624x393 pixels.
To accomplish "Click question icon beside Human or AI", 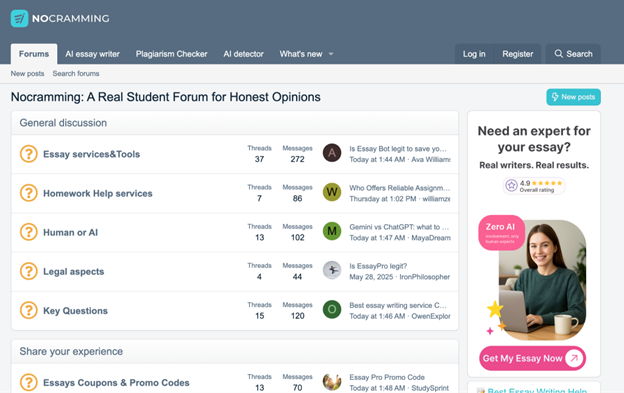I will pyautogui.click(x=29, y=232).
